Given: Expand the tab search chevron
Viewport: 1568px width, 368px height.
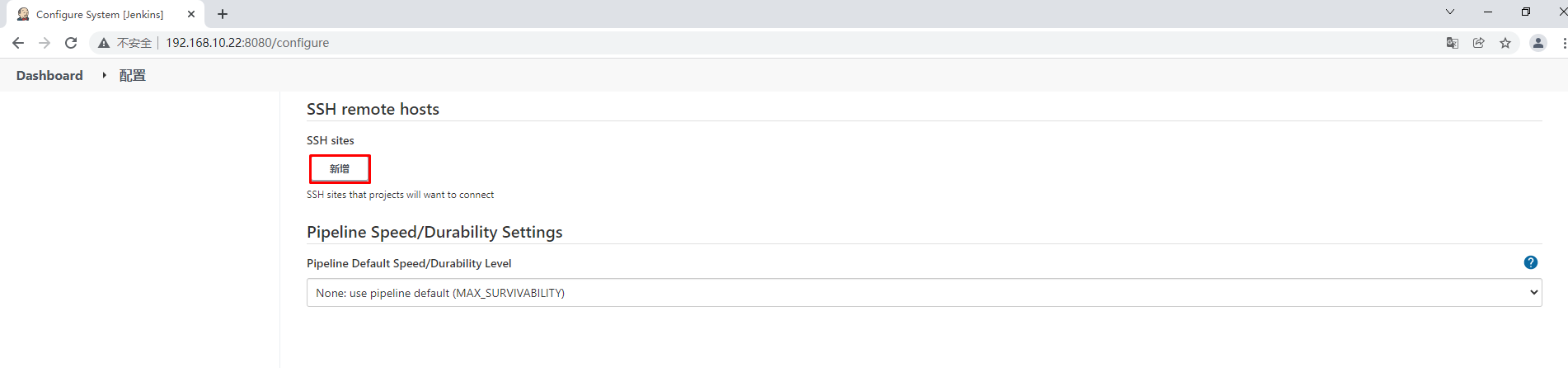Looking at the screenshot, I should (x=1449, y=12).
